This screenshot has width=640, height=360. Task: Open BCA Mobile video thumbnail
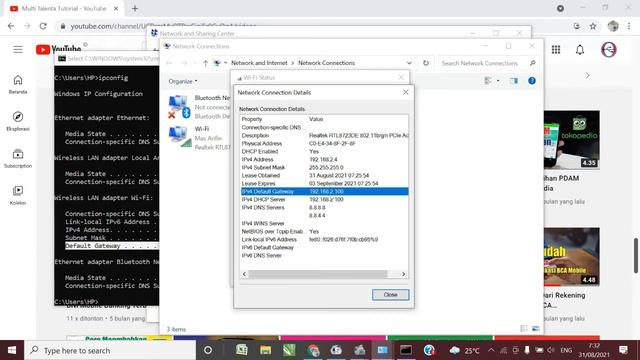pos(571,257)
